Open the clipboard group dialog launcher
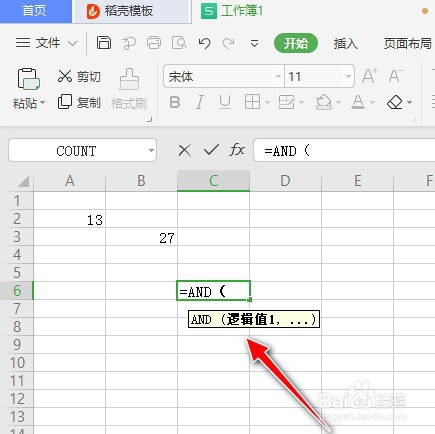Viewport: 435px width, 434px height. tap(150, 119)
